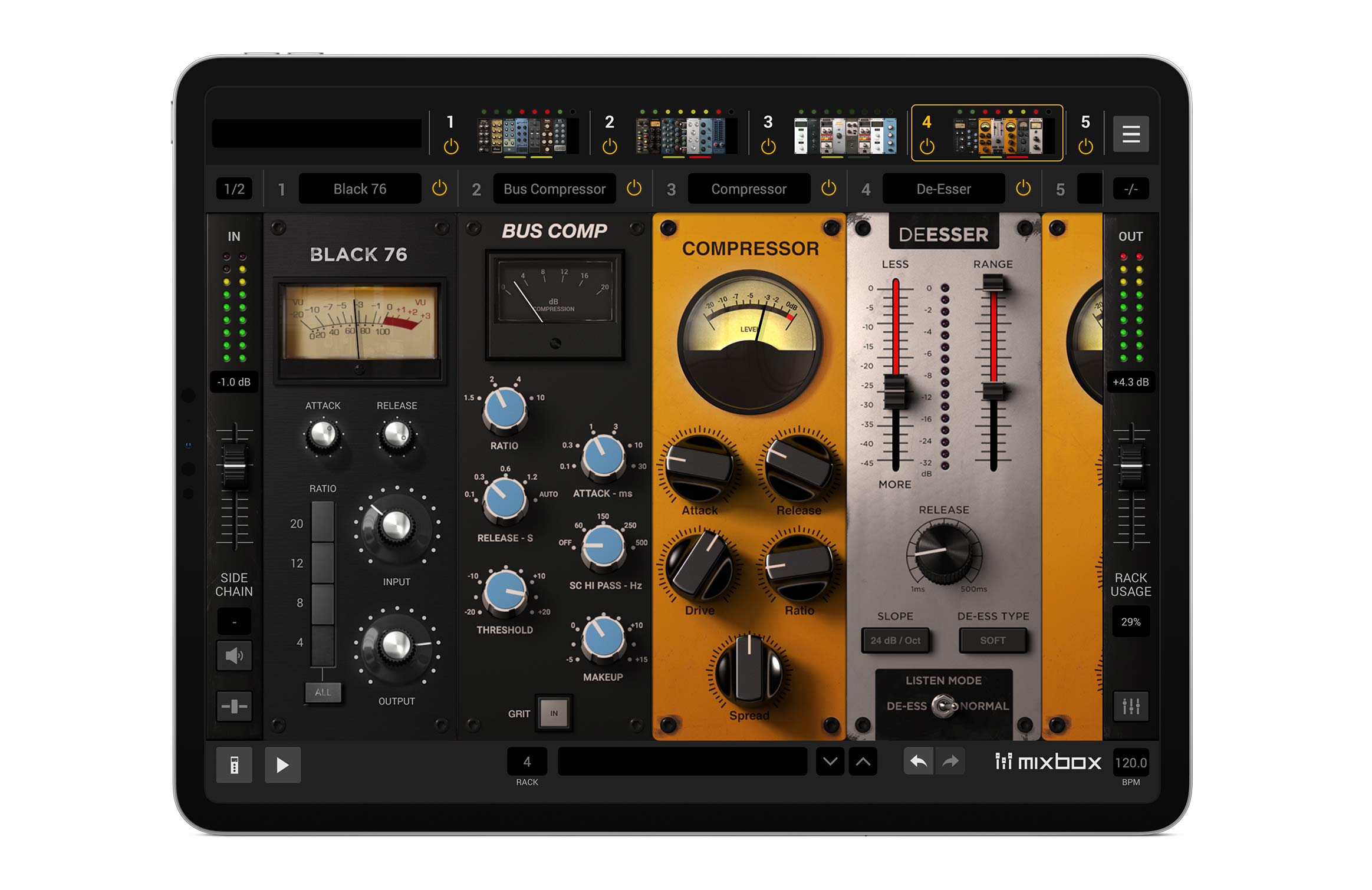The image size is (1372, 890).
Task: Click the Black 76 Release knob
Action: point(397,436)
